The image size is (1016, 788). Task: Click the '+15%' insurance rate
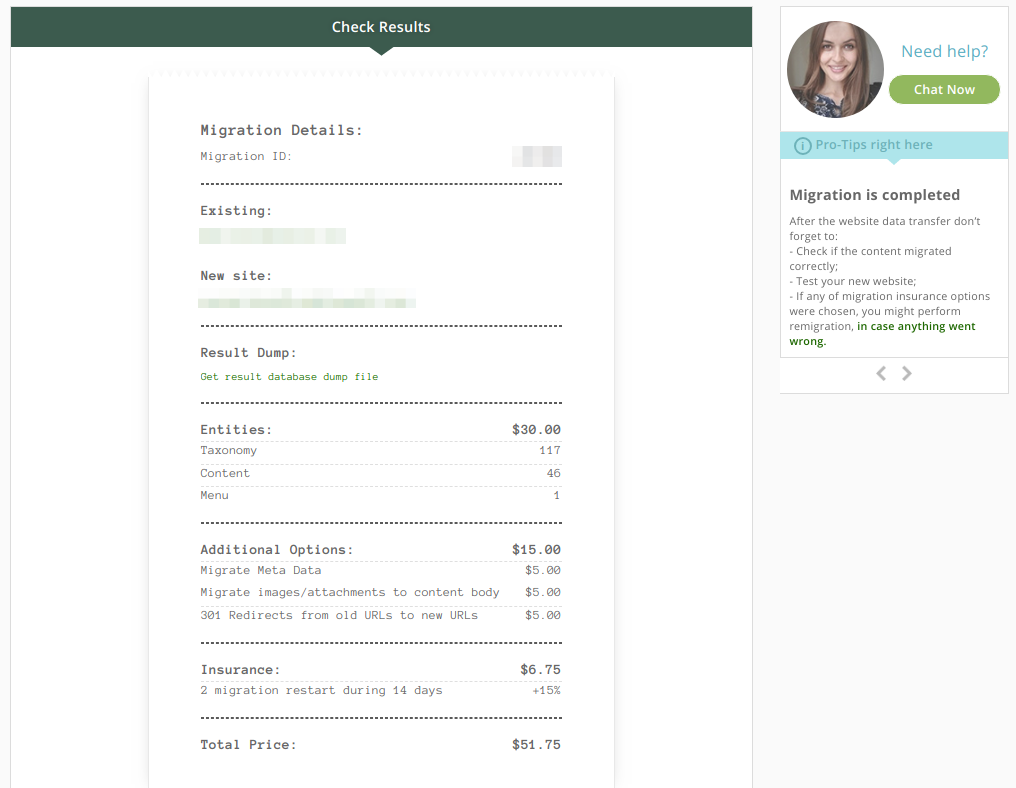click(546, 690)
